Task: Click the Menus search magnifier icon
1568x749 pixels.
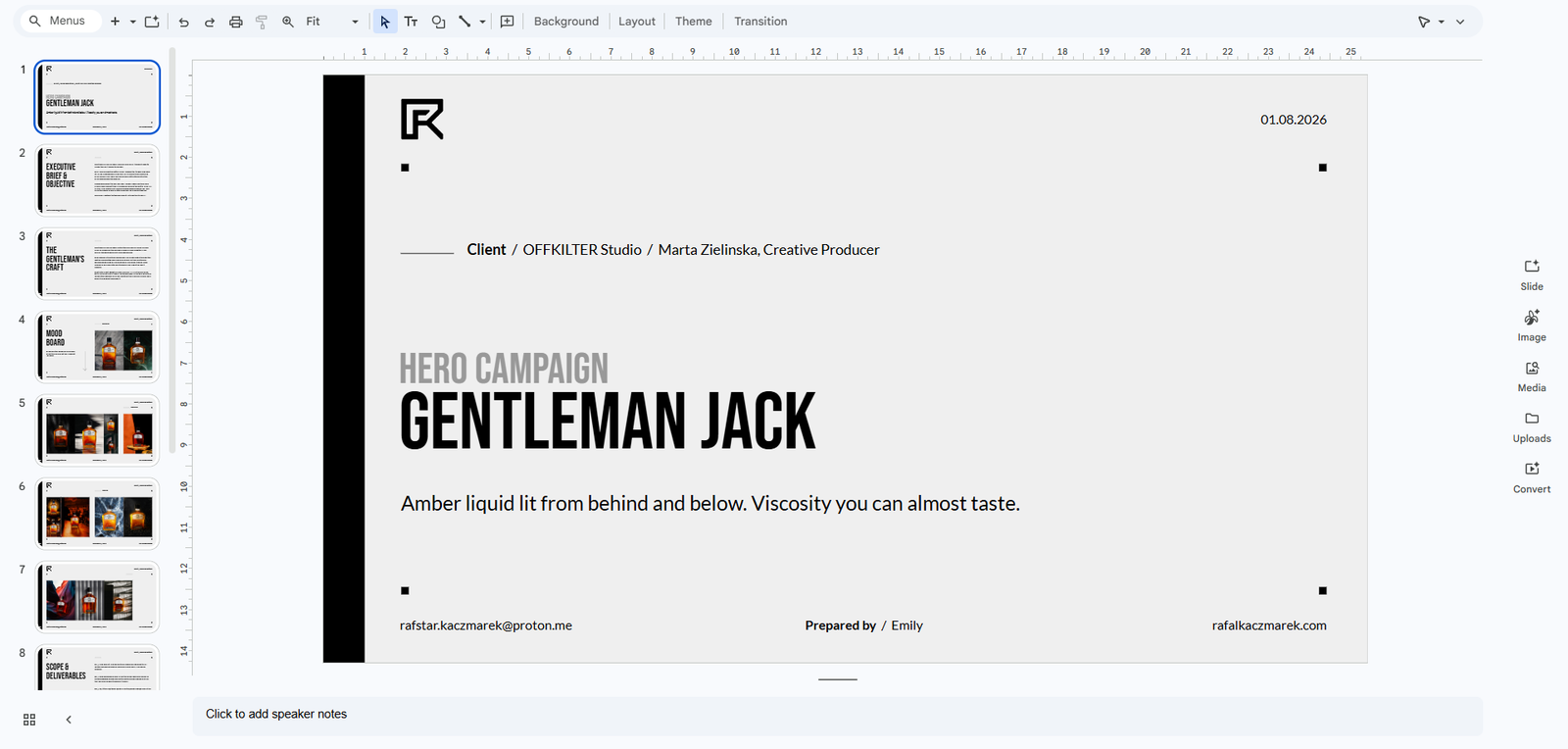Action: click(35, 21)
